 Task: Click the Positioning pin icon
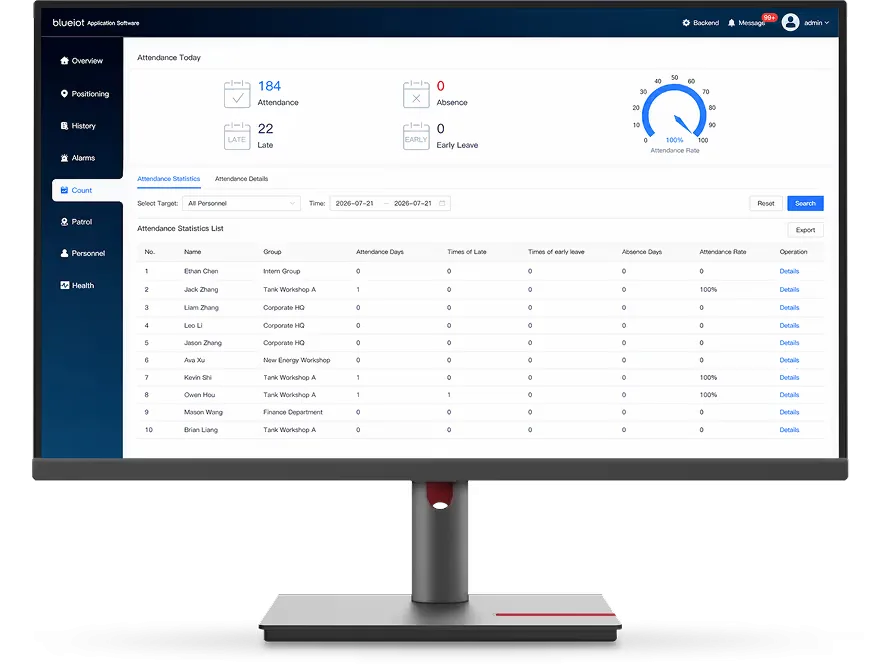pyautogui.click(x=65, y=94)
